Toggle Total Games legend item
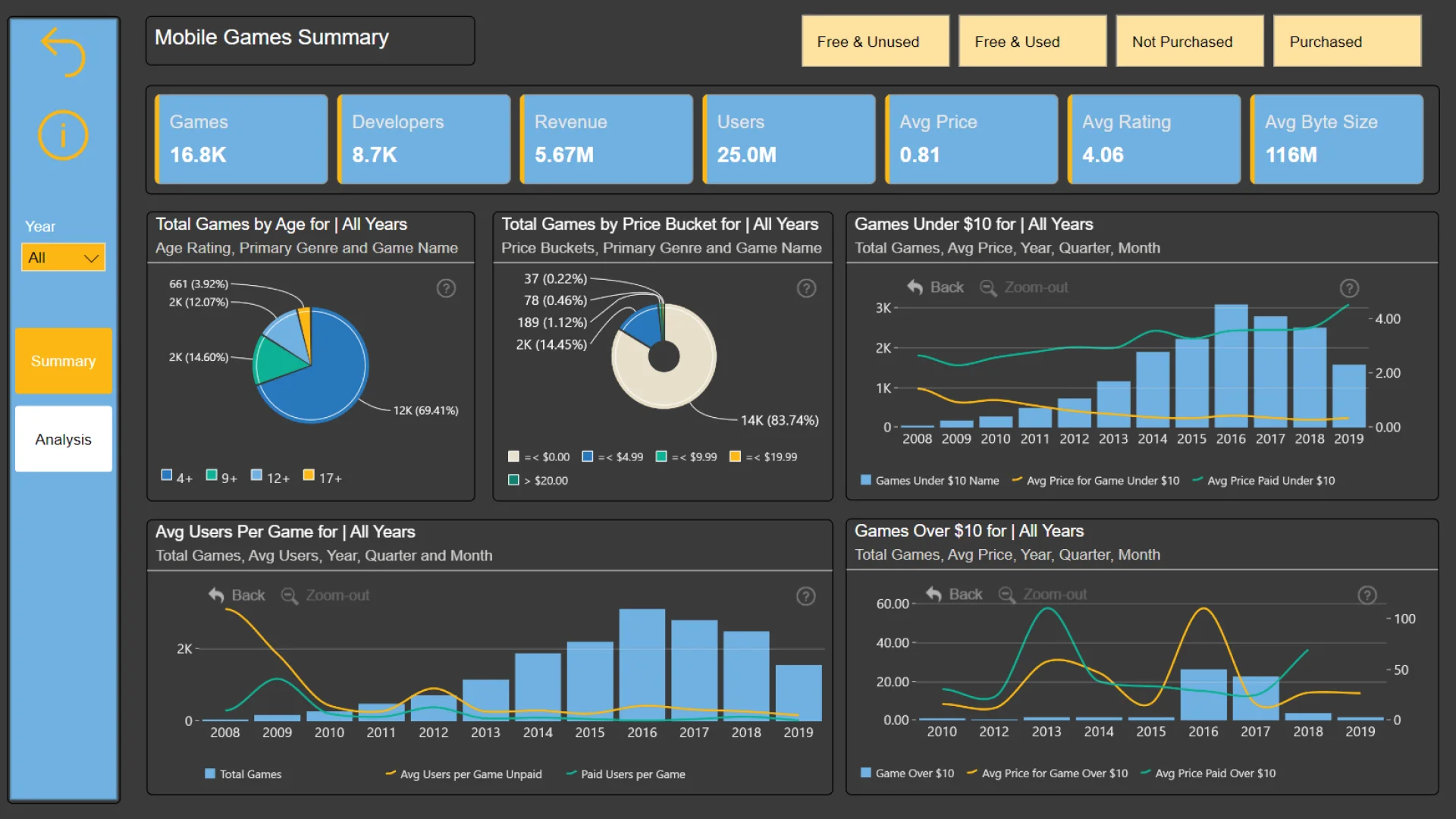 tap(243, 774)
